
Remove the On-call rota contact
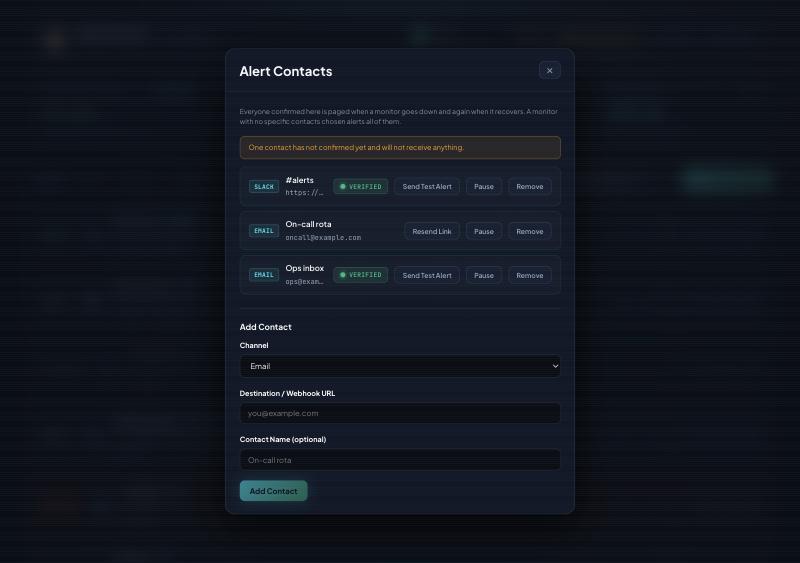click(x=530, y=231)
